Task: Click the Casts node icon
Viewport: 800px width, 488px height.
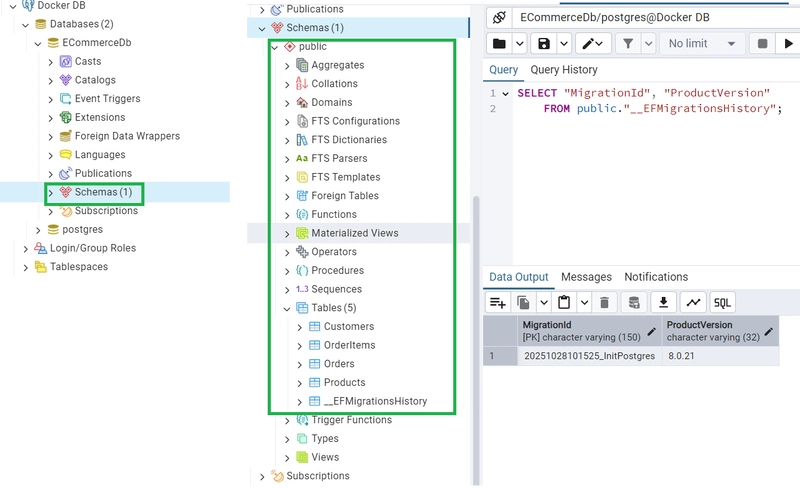Action: tap(66, 62)
